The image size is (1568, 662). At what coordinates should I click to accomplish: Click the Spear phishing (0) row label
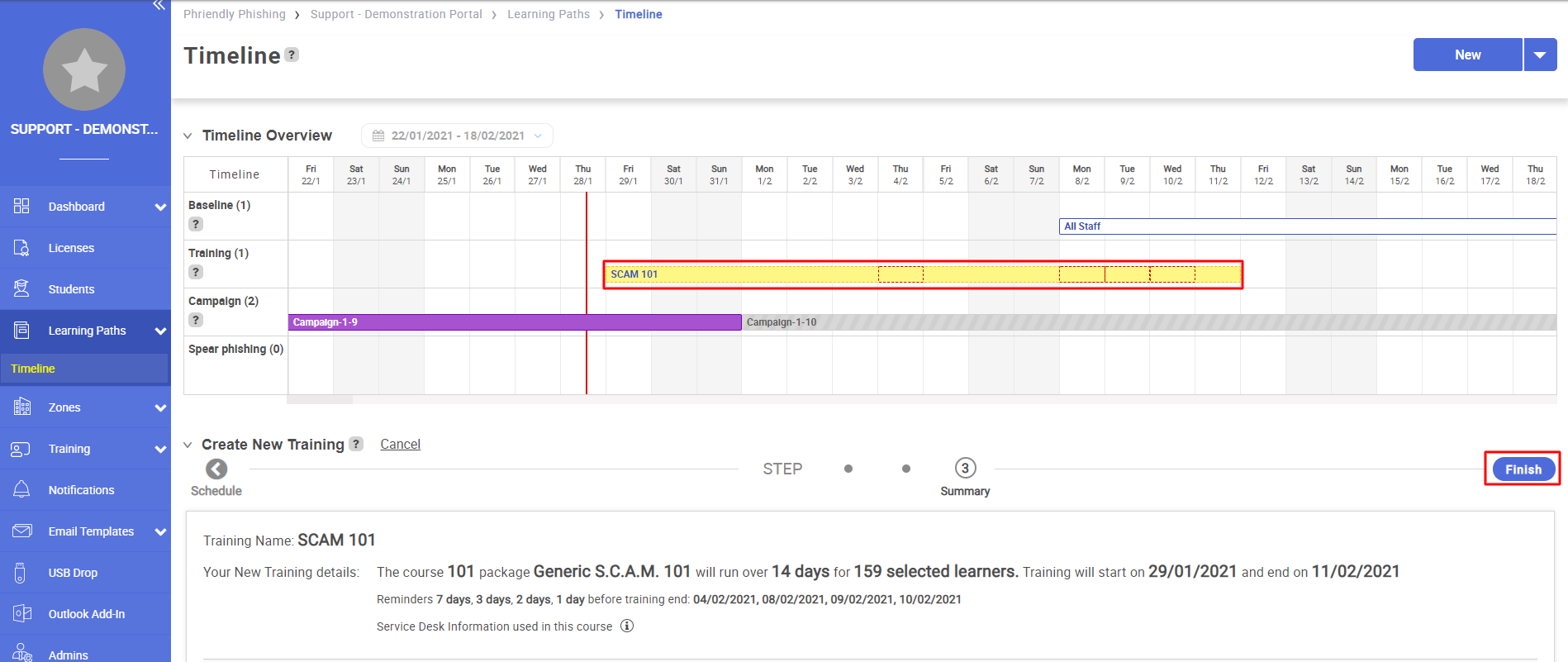pos(235,349)
